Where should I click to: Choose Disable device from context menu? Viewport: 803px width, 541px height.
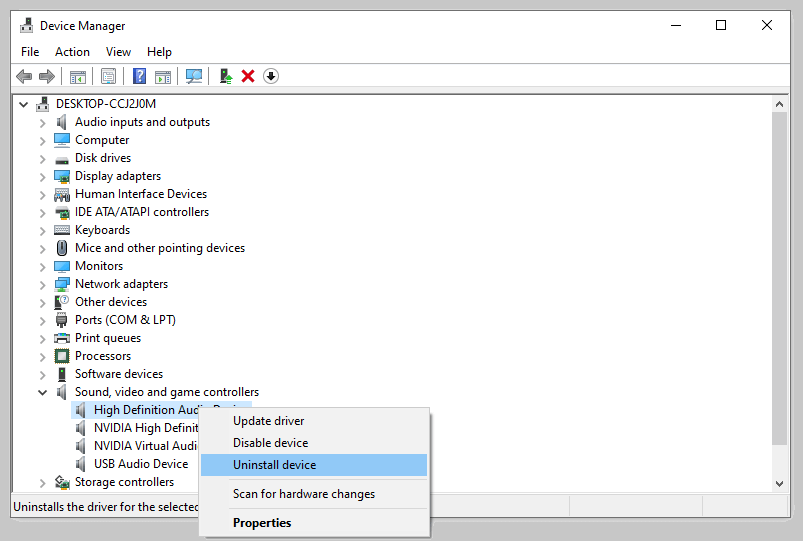pyautogui.click(x=314, y=443)
